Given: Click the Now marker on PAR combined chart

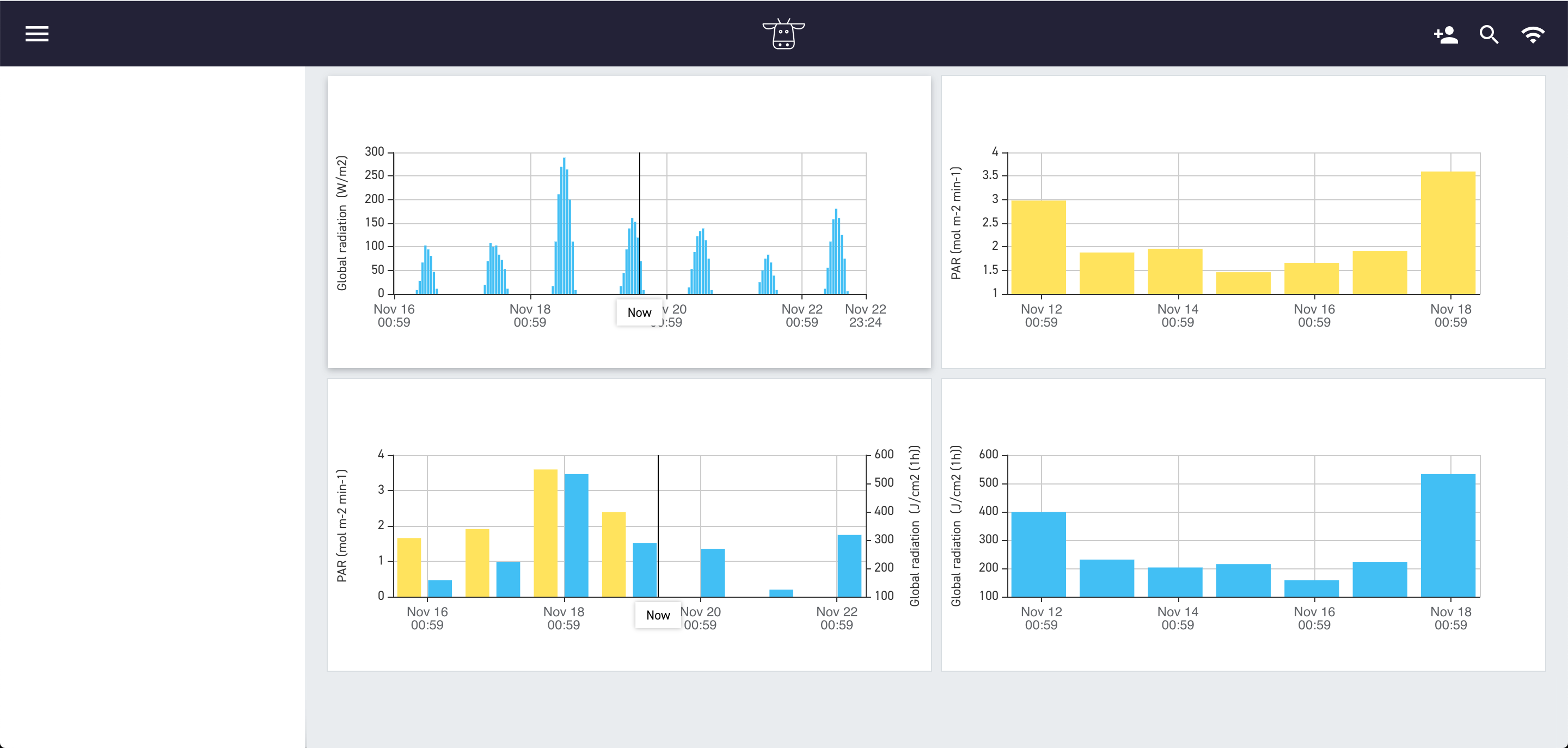Looking at the screenshot, I should tap(658, 615).
